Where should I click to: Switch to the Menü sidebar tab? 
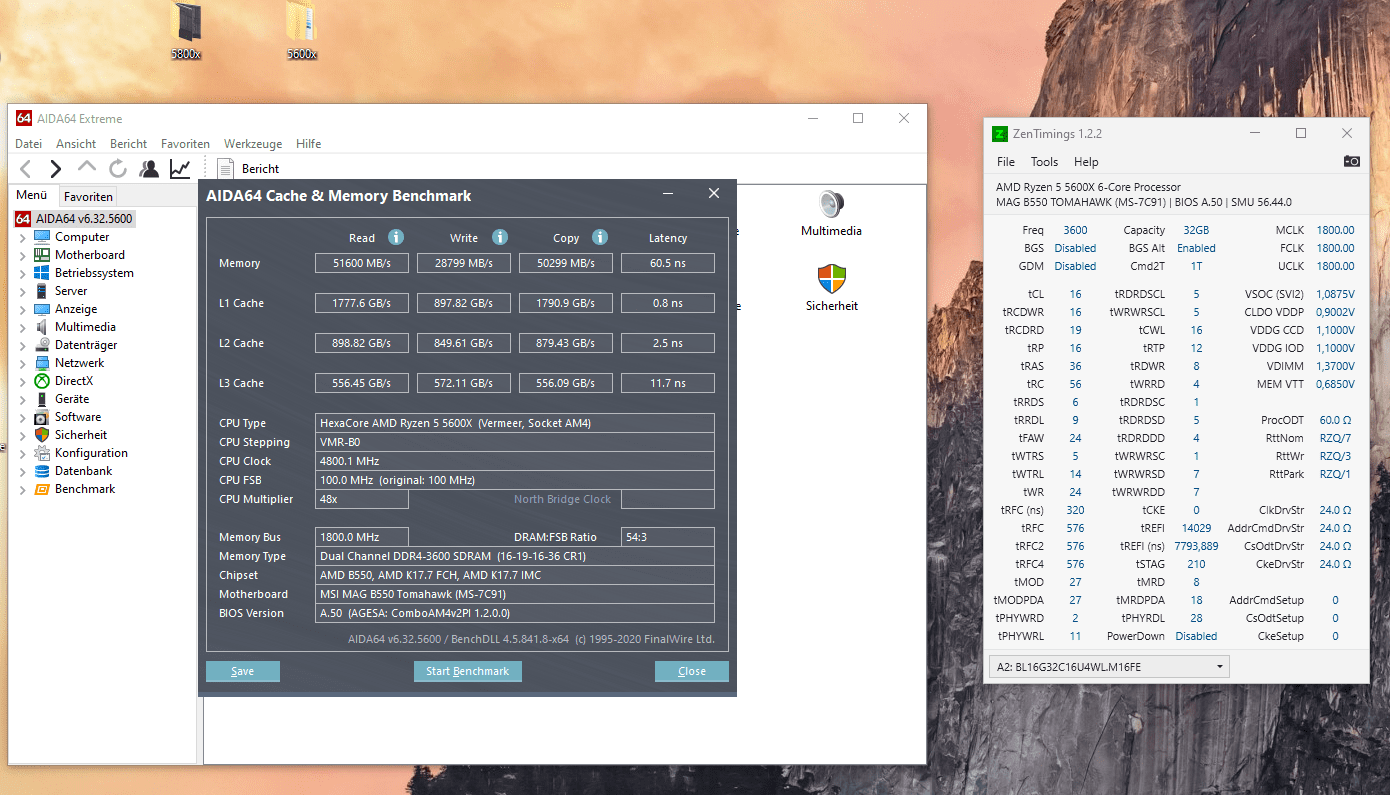[x=32, y=195]
